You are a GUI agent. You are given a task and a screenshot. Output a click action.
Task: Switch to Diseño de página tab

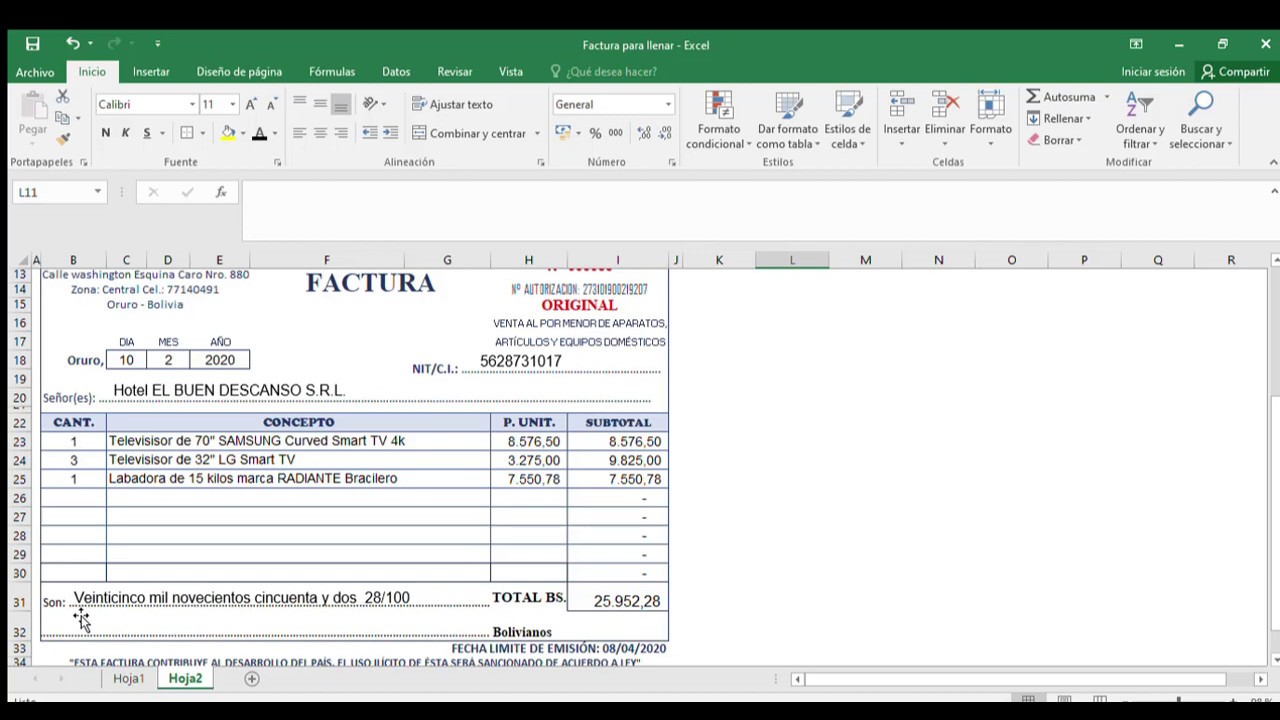(239, 72)
